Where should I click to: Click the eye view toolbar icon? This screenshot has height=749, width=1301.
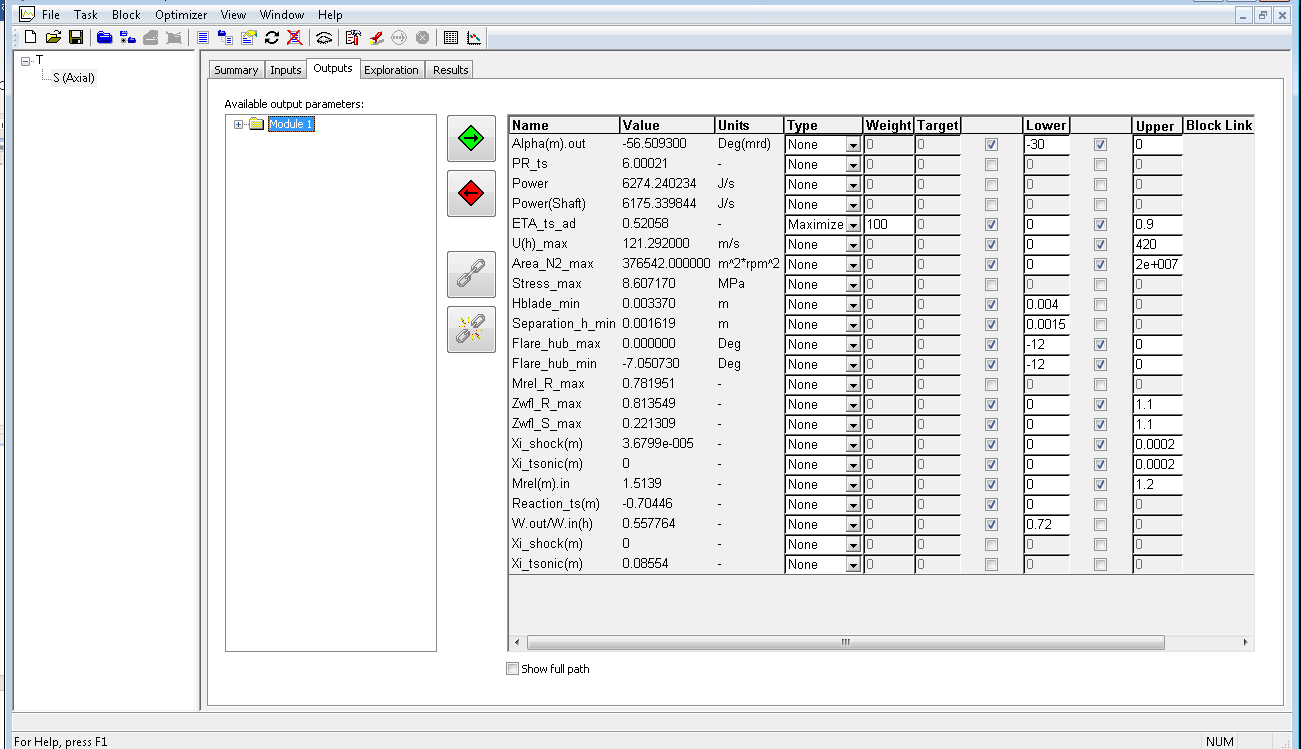pos(324,38)
